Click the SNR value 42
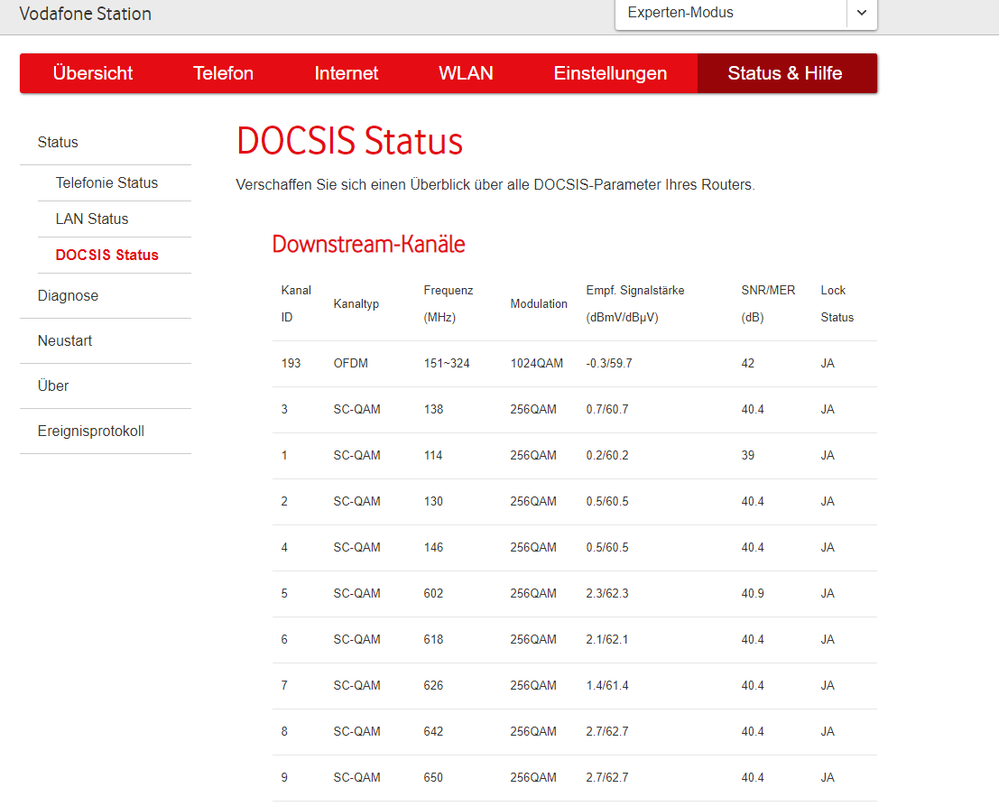This screenshot has height=808, width=999. 748,363
